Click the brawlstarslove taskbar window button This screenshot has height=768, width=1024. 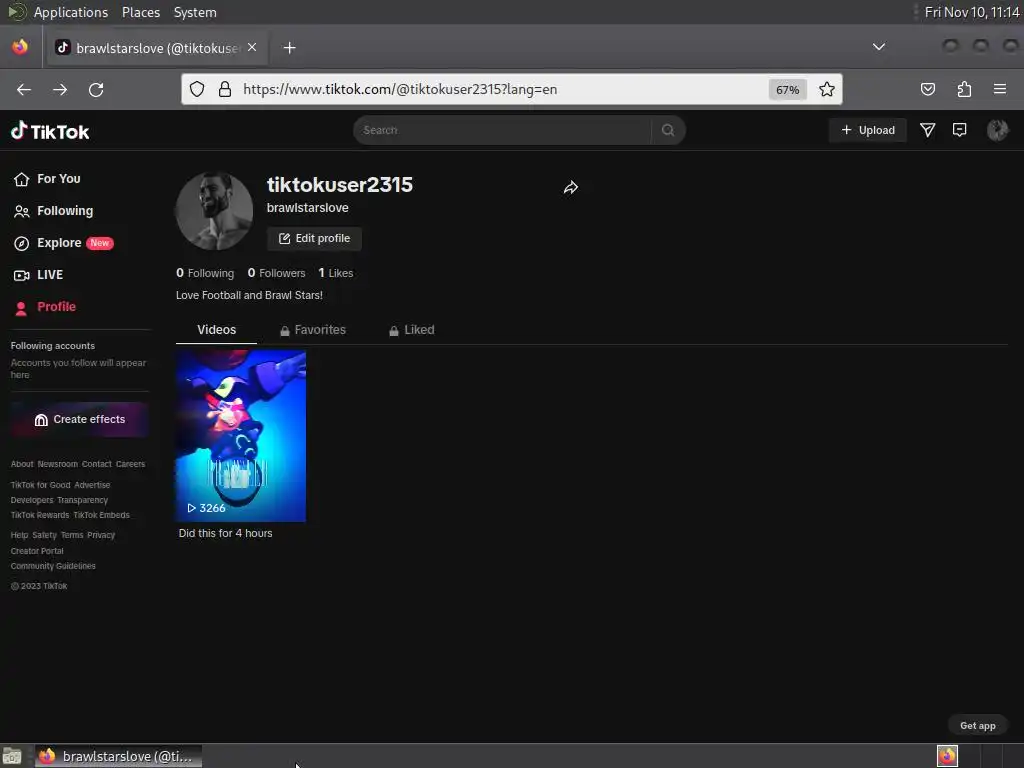pos(118,756)
